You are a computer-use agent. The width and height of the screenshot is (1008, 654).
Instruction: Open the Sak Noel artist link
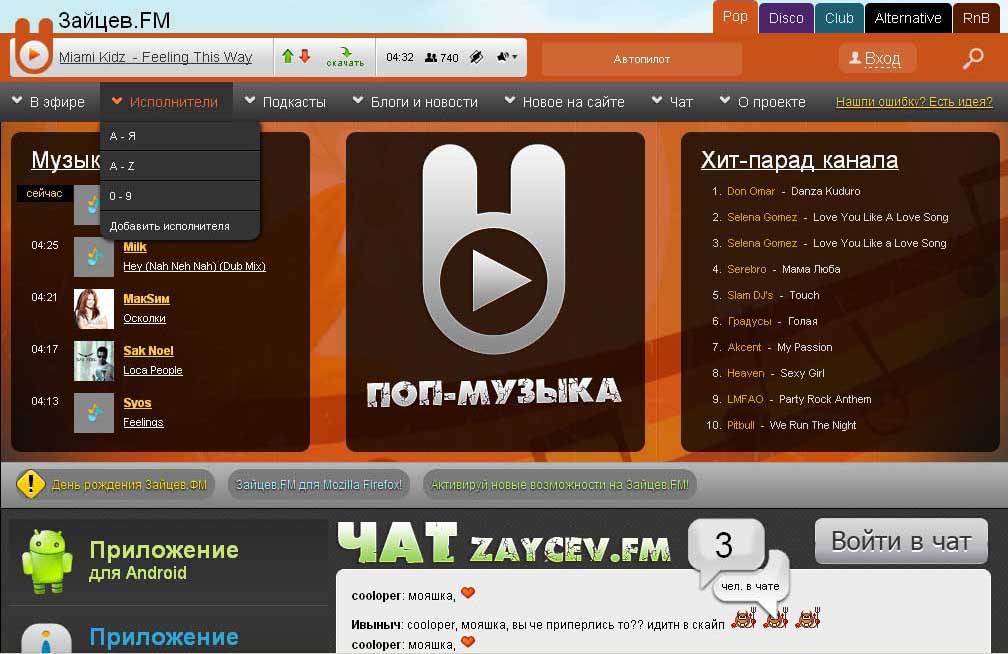click(x=148, y=351)
